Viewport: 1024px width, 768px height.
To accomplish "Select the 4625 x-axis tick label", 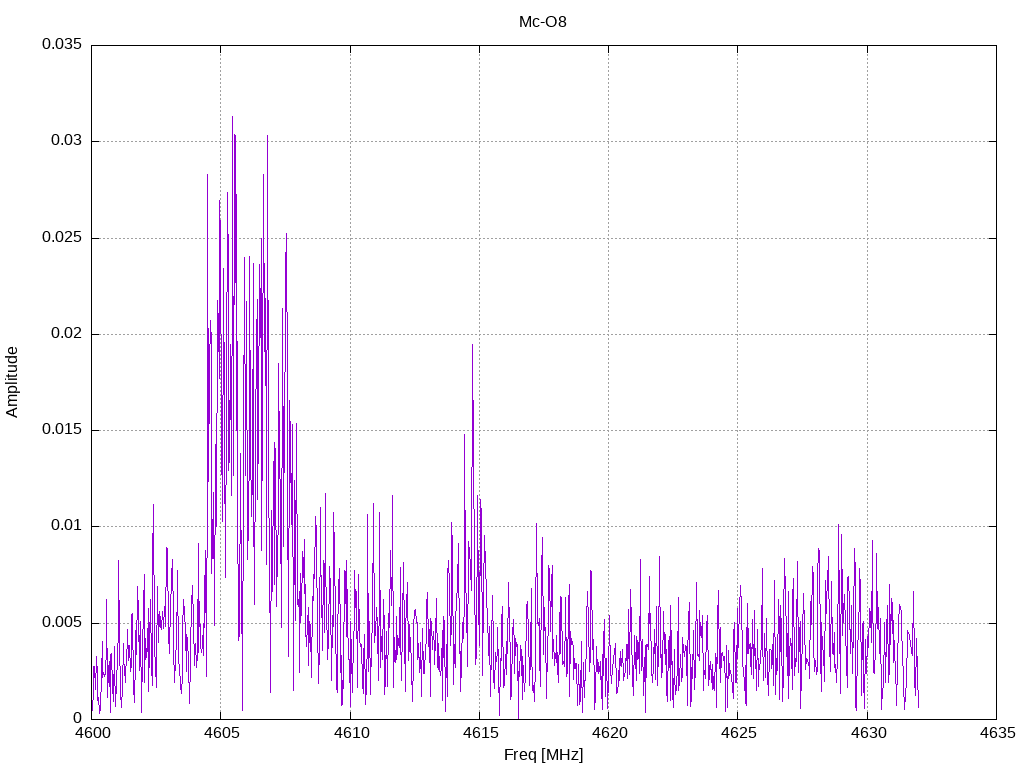I will coord(738,732).
